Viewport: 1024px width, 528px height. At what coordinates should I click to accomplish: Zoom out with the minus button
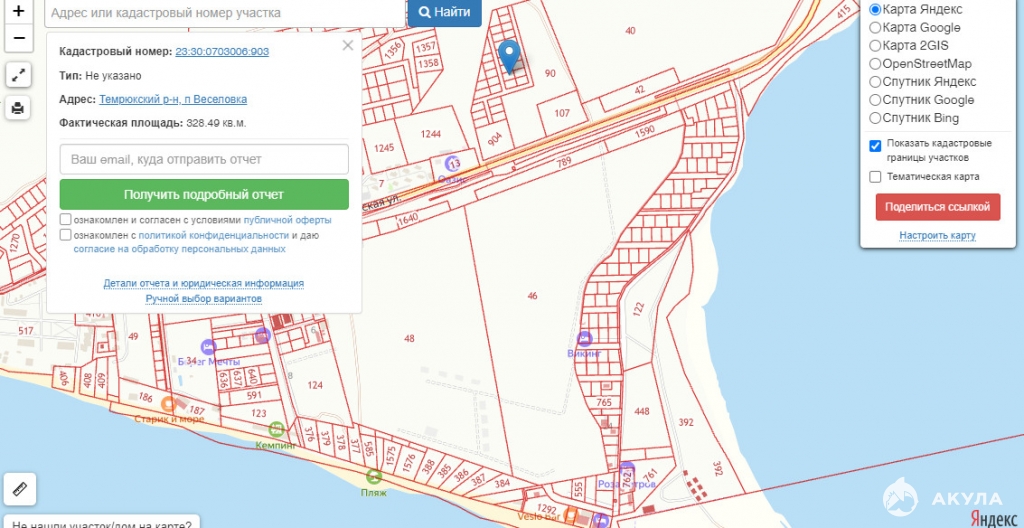click(x=19, y=38)
